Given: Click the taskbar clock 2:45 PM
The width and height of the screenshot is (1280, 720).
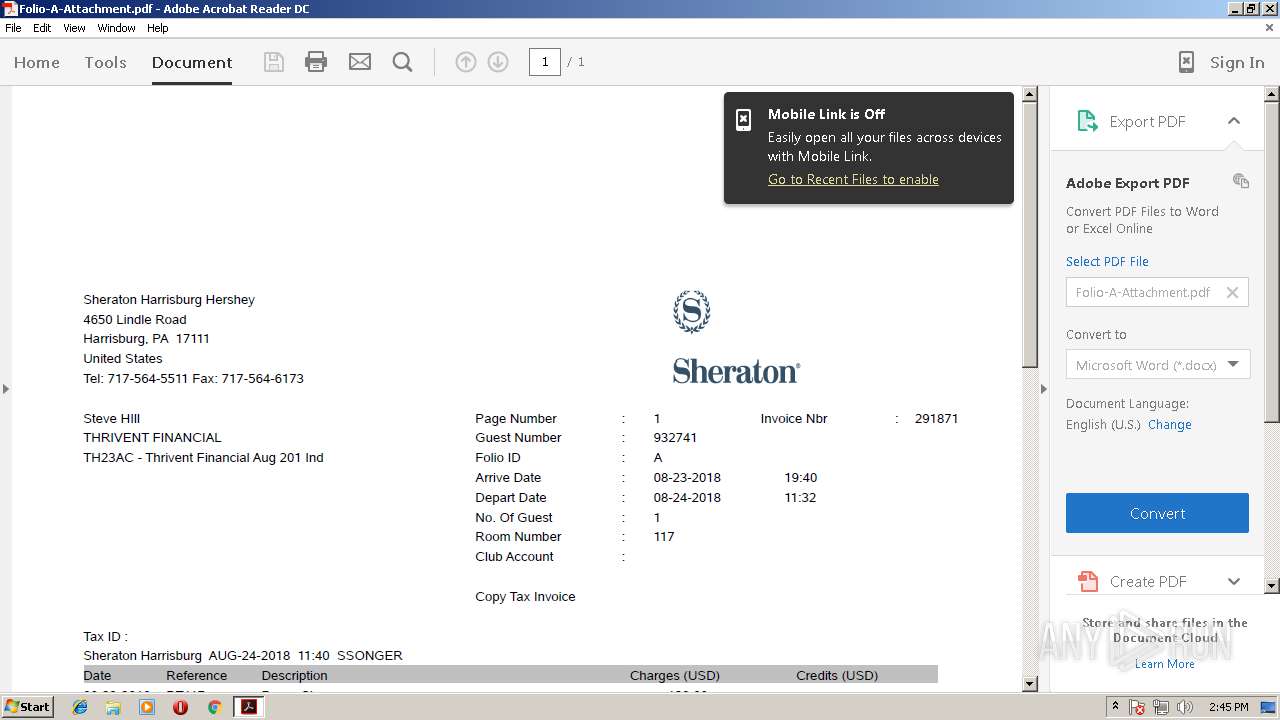Looking at the screenshot, I should tap(1228, 707).
